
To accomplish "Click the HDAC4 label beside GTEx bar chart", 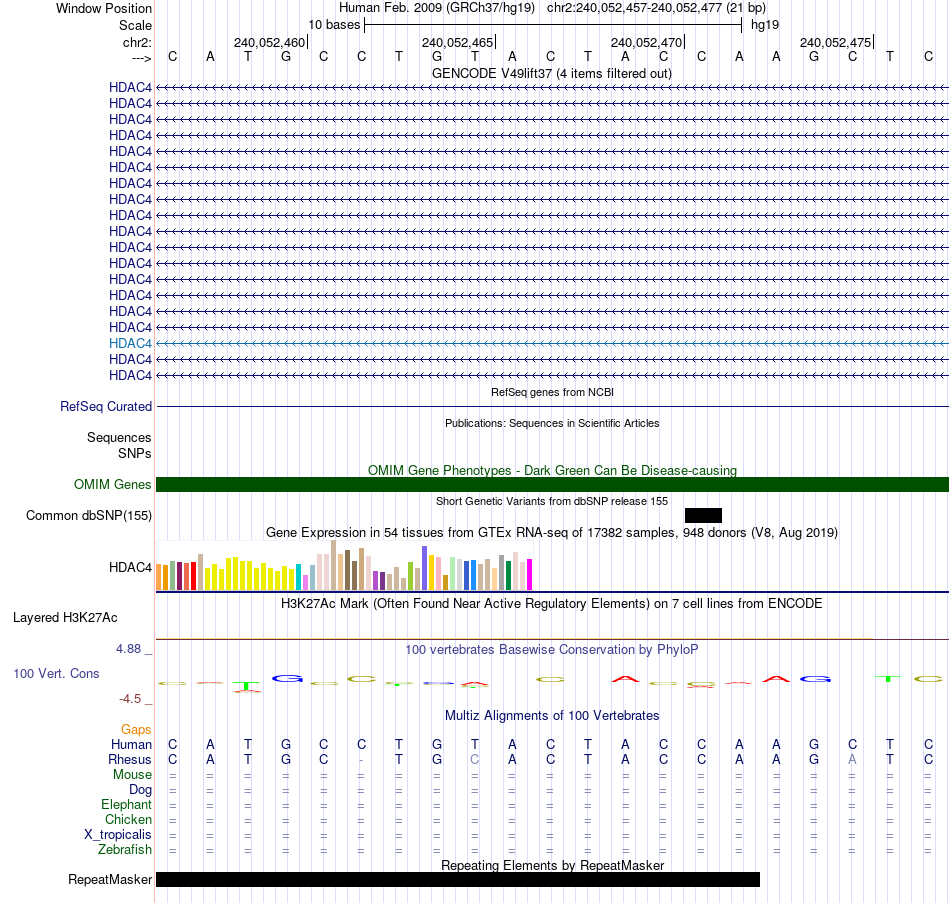I will tap(130, 567).
